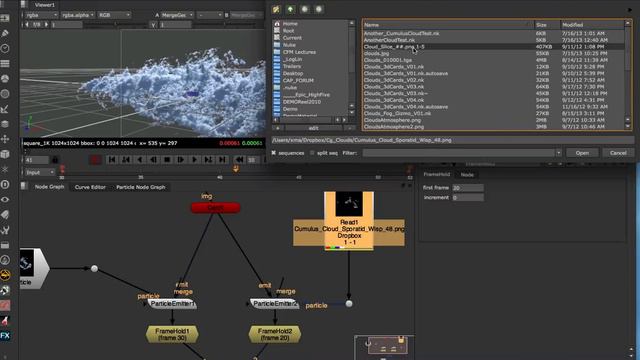The width and height of the screenshot is (640, 360).
Task: Switch to the Viewer1 tab
Action: pyautogui.click(x=44, y=5)
